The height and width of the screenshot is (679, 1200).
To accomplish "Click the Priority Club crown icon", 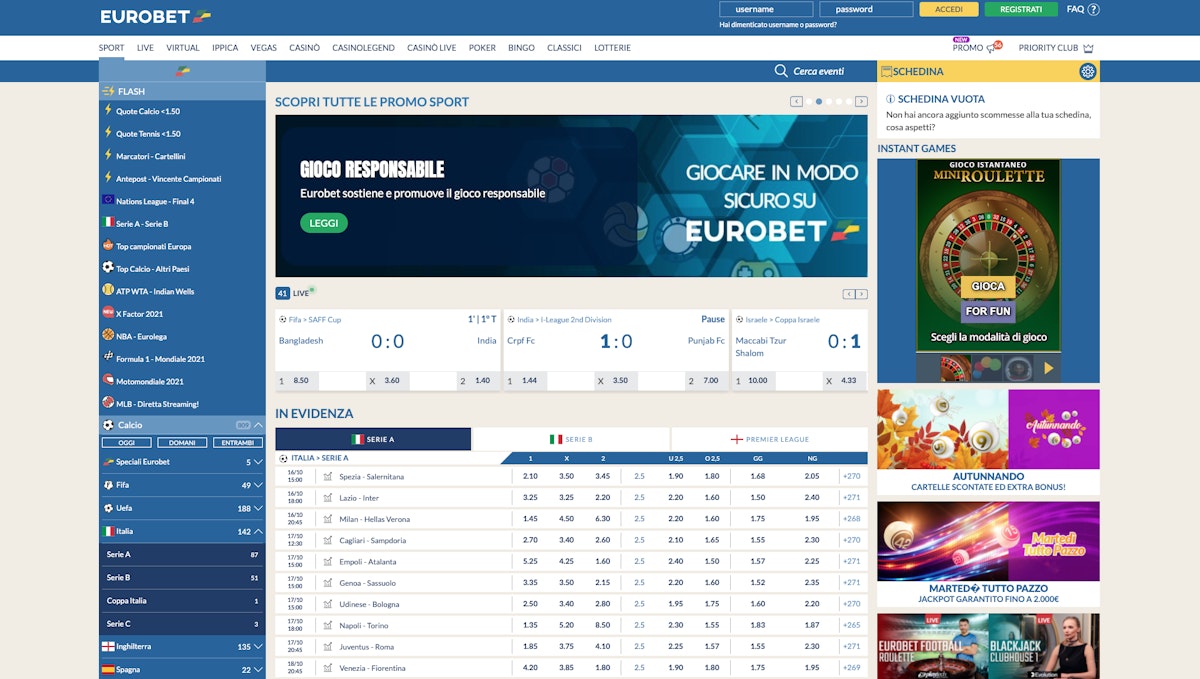I will 1088,46.
